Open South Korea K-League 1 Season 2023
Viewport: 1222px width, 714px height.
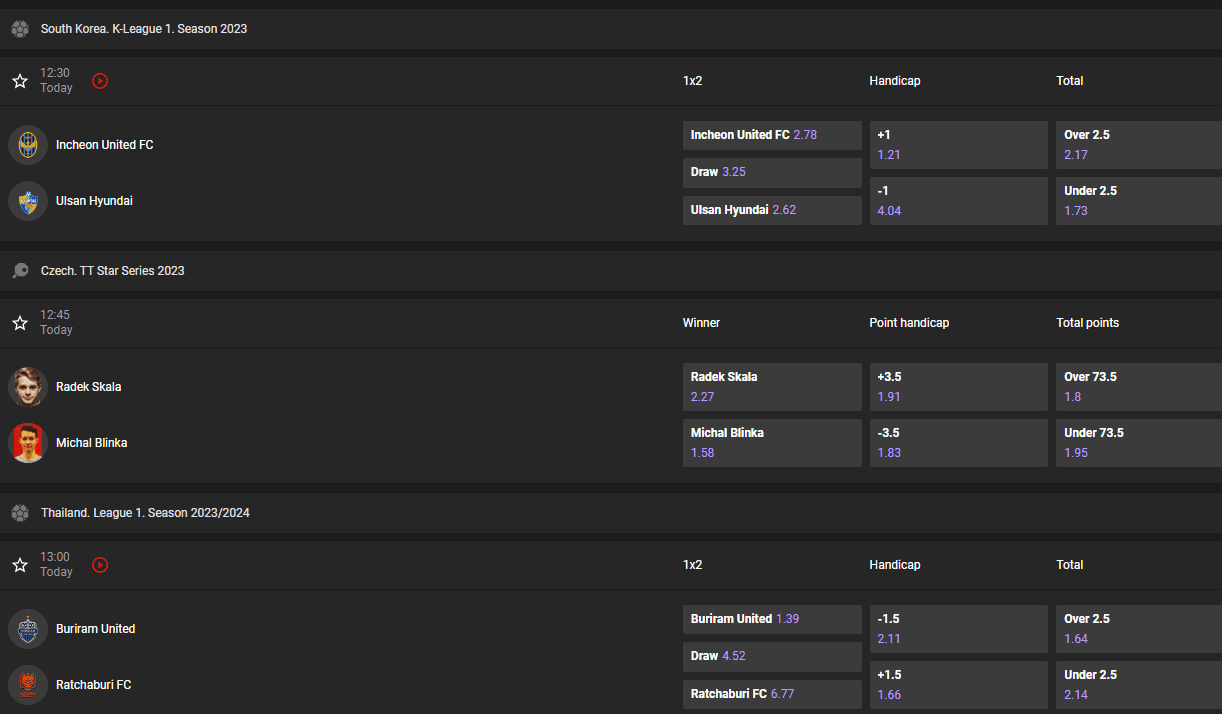144,29
